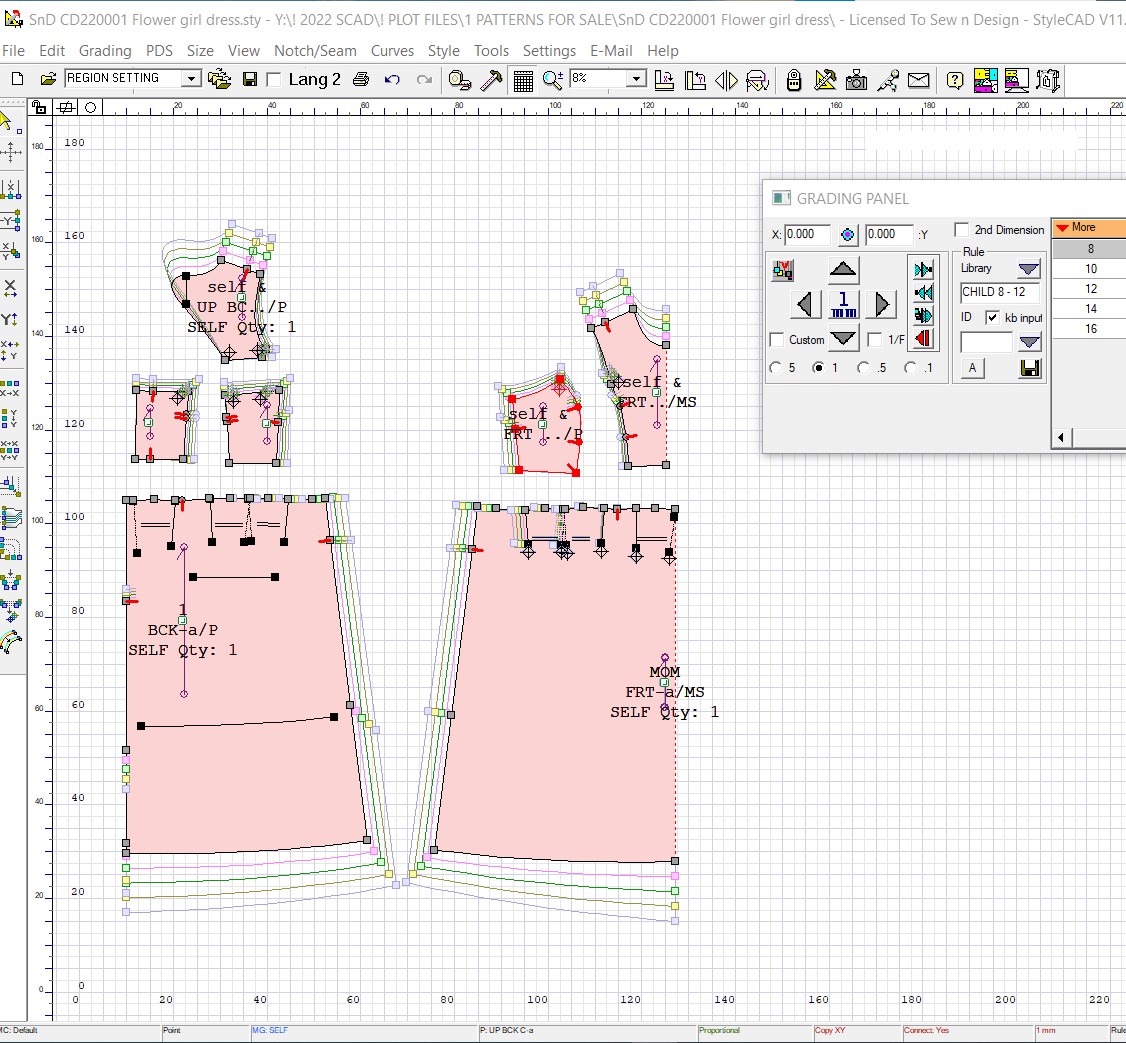Click the A button in Rule section
This screenshot has width=1126, height=1043.
point(972,368)
